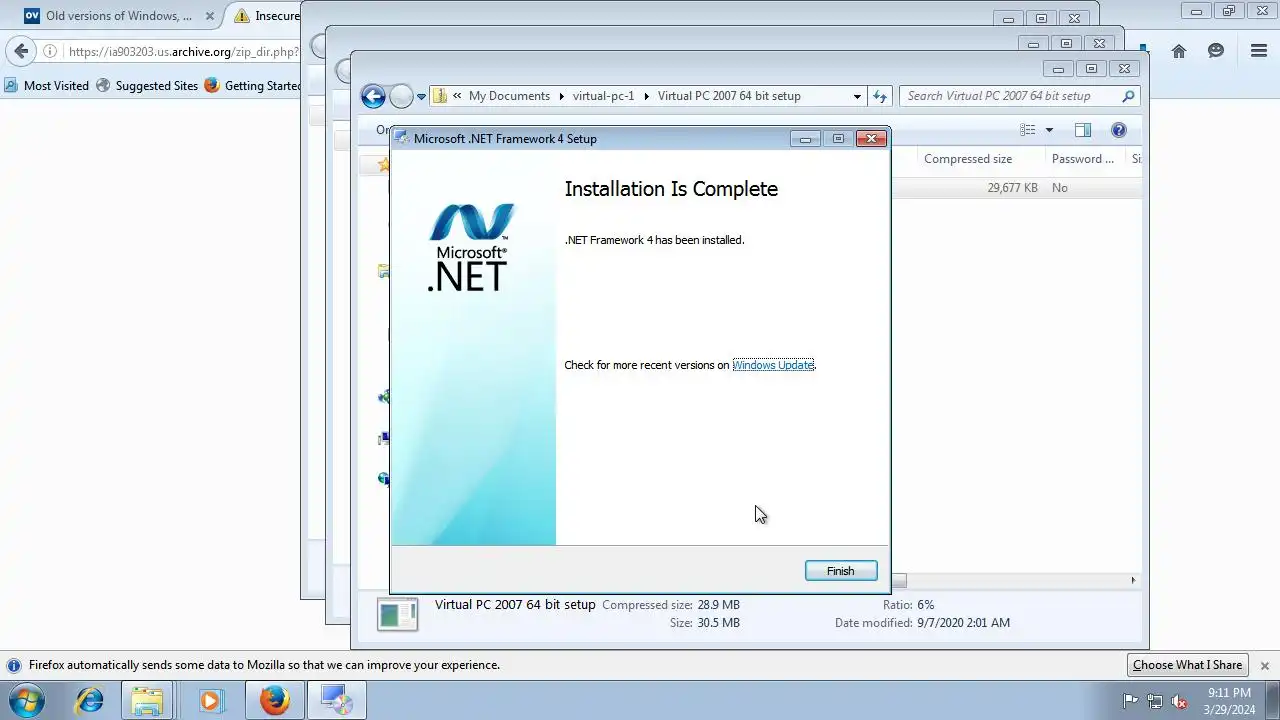This screenshot has height=720, width=1280.
Task: Click Firefox back button
Action: (21, 51)
